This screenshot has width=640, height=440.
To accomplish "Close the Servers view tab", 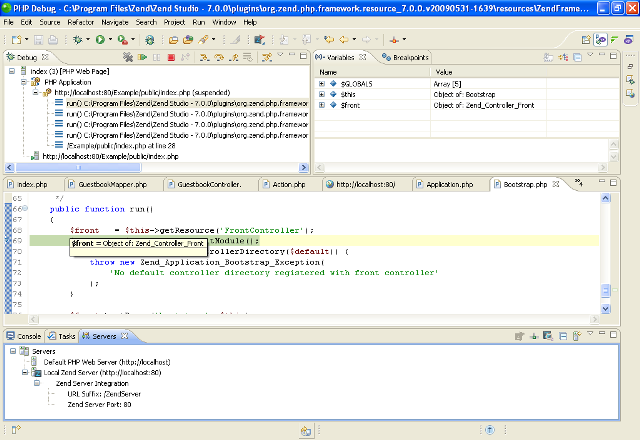I will point(124,336).
